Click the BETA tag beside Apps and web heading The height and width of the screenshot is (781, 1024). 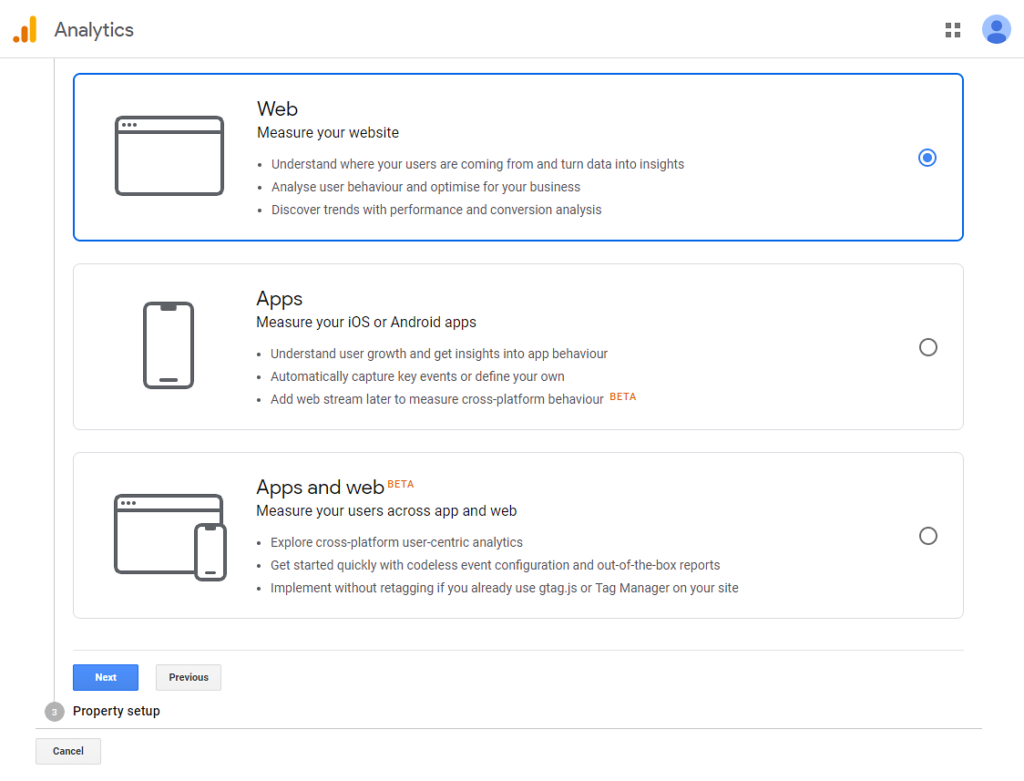pyautogui.click(x=401, y=484)
